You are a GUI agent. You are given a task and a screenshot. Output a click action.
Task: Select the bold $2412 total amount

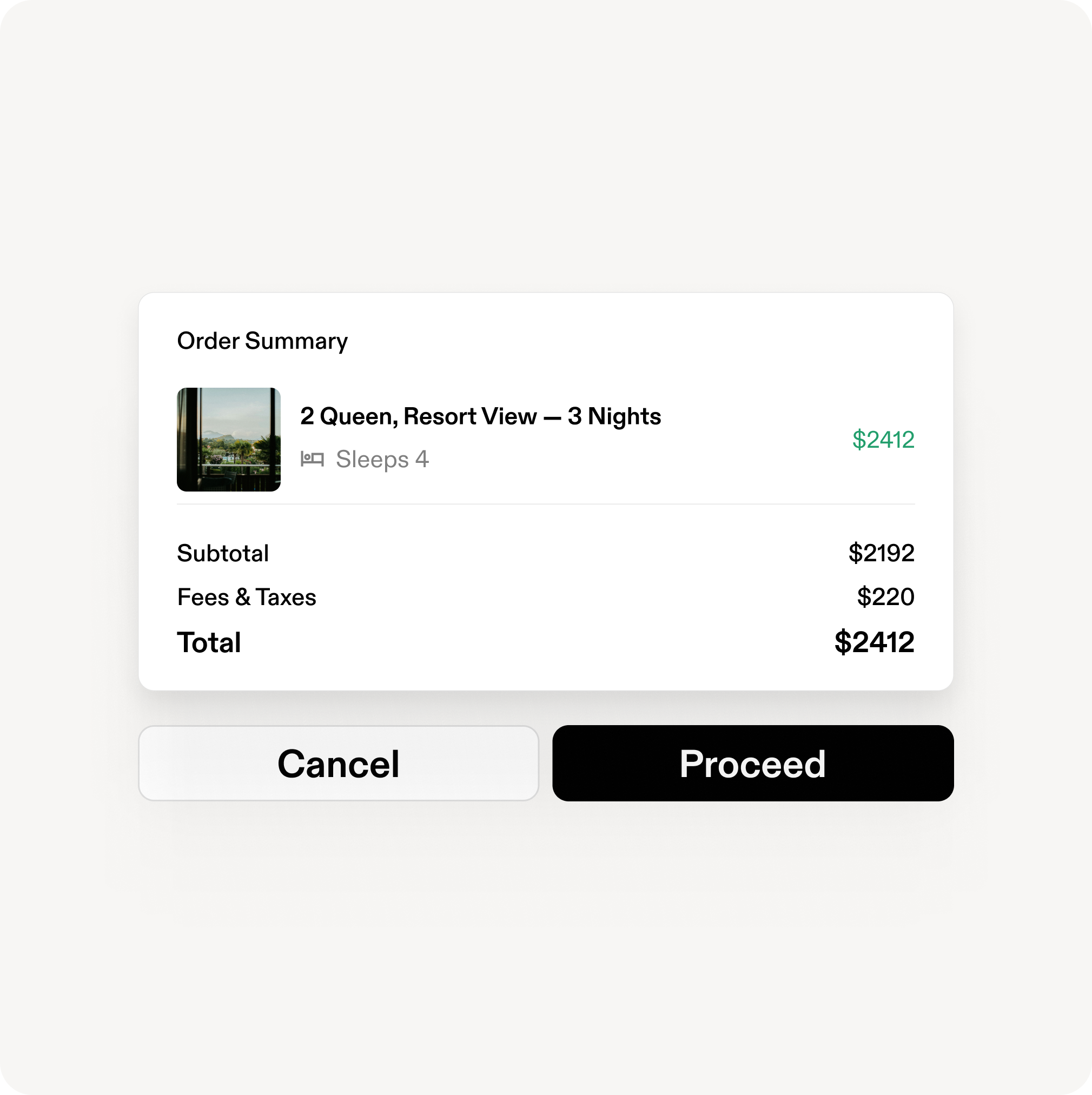coord(874,642)
